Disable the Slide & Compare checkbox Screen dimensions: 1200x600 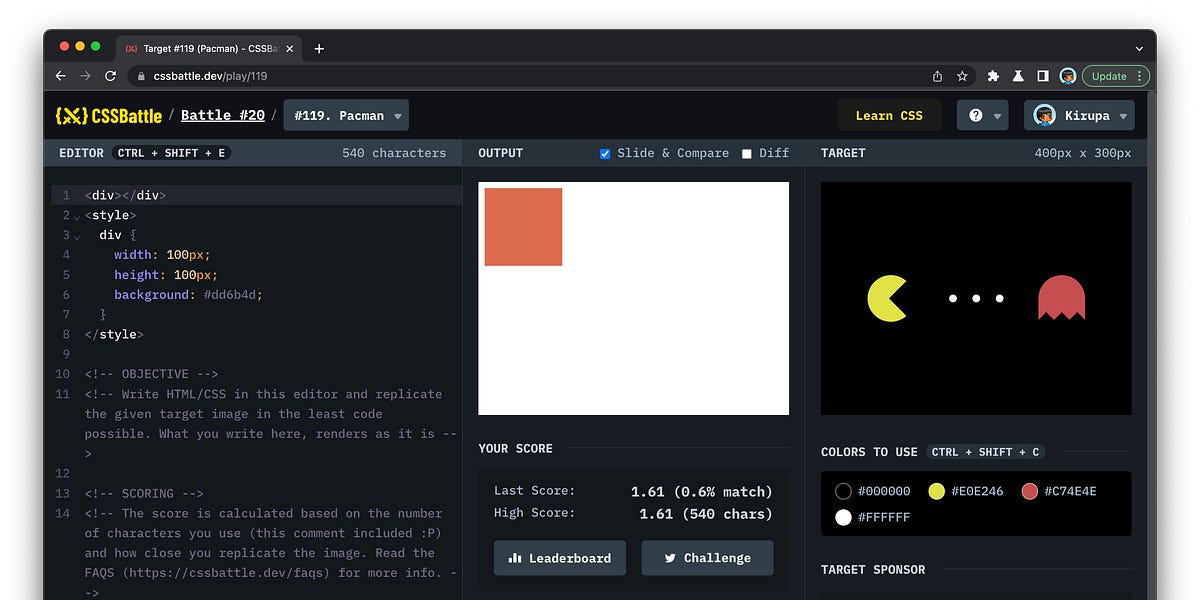point(604,153)
